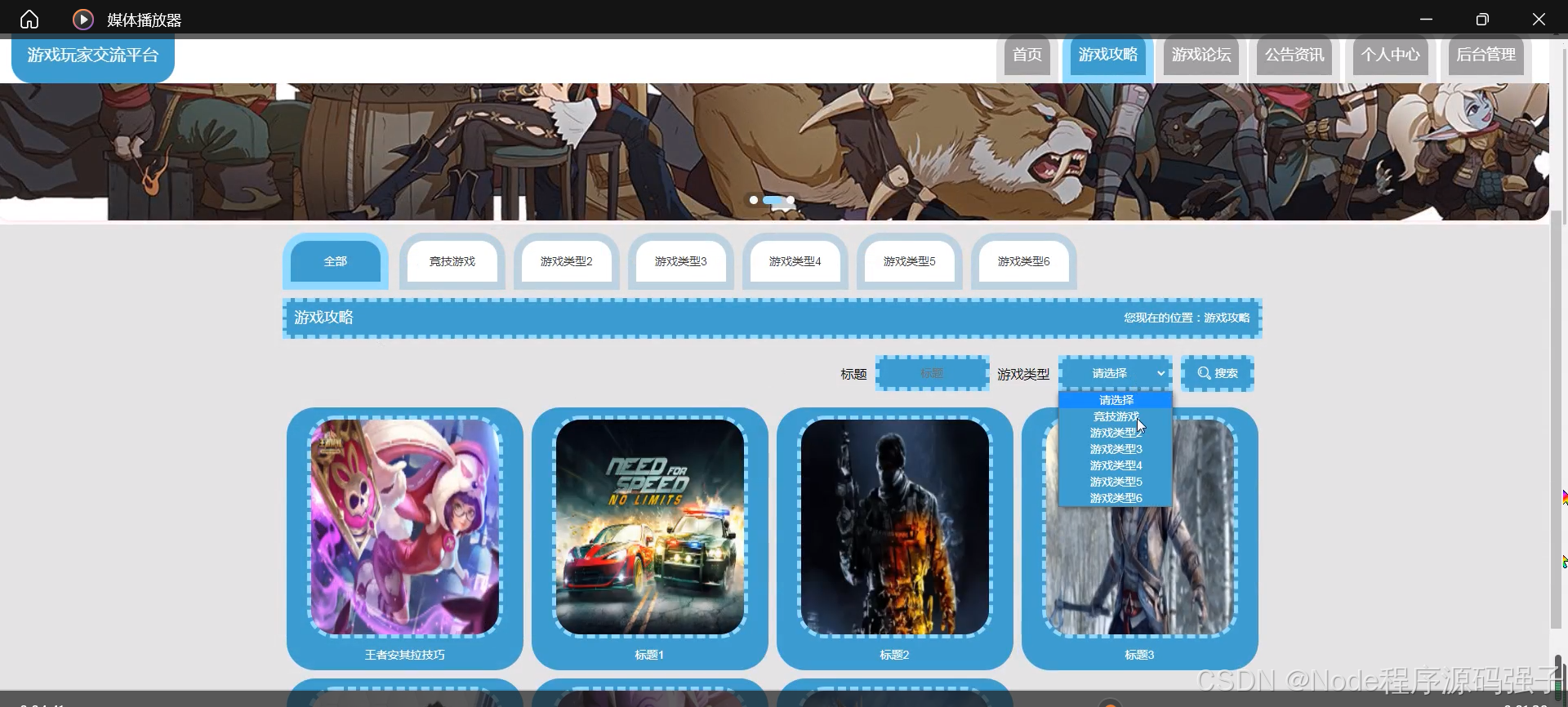Filter by 游戏类型2 category button
This screenshot has width=1568, height=707.
point(567,261)
